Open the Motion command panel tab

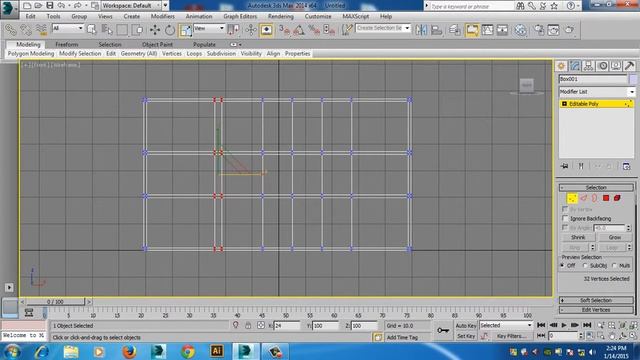(602, 66)
